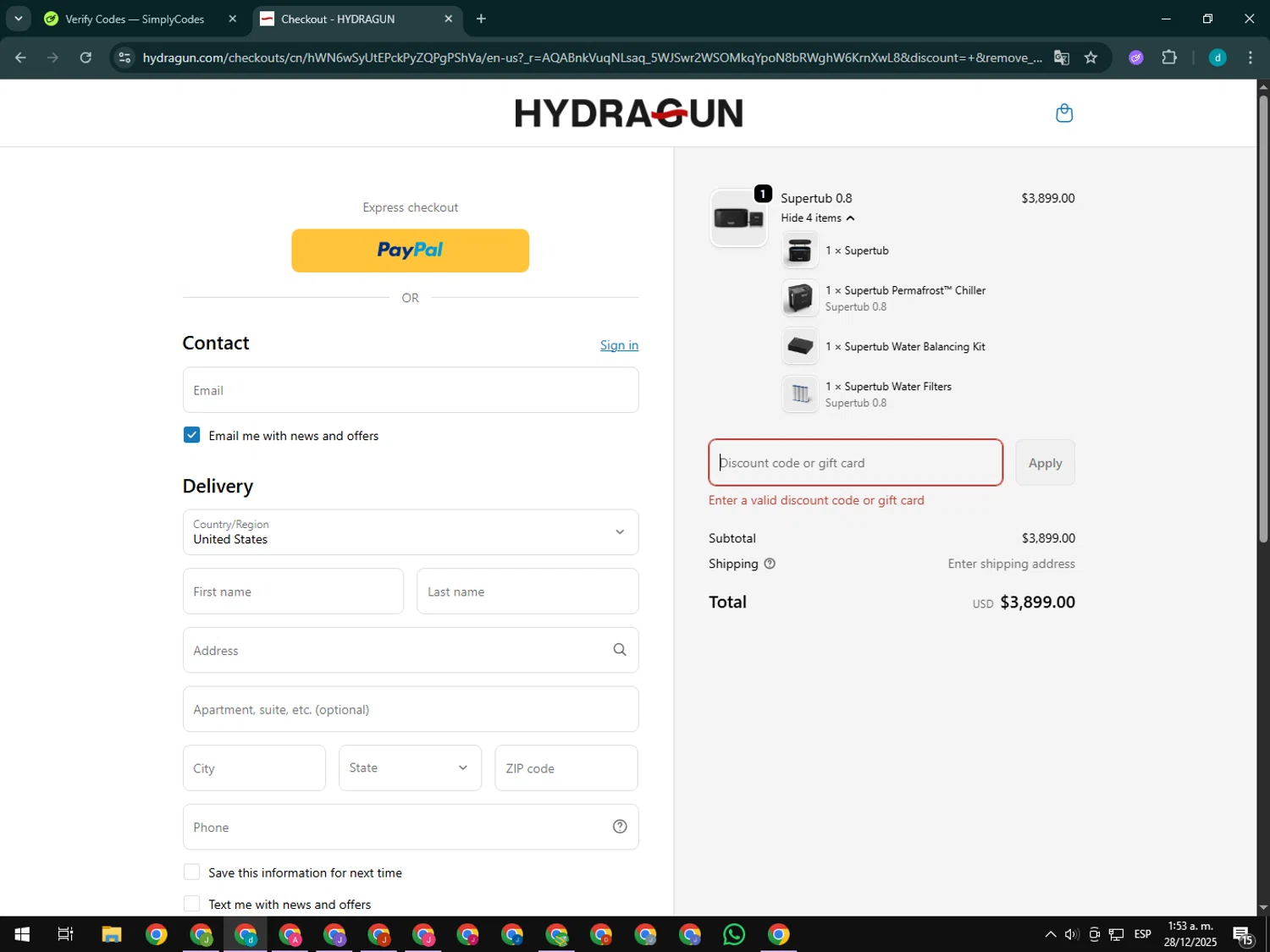This screenshot has width=1270, height=952.
Task: Close the Verify Codes tab
Action: 233,19
